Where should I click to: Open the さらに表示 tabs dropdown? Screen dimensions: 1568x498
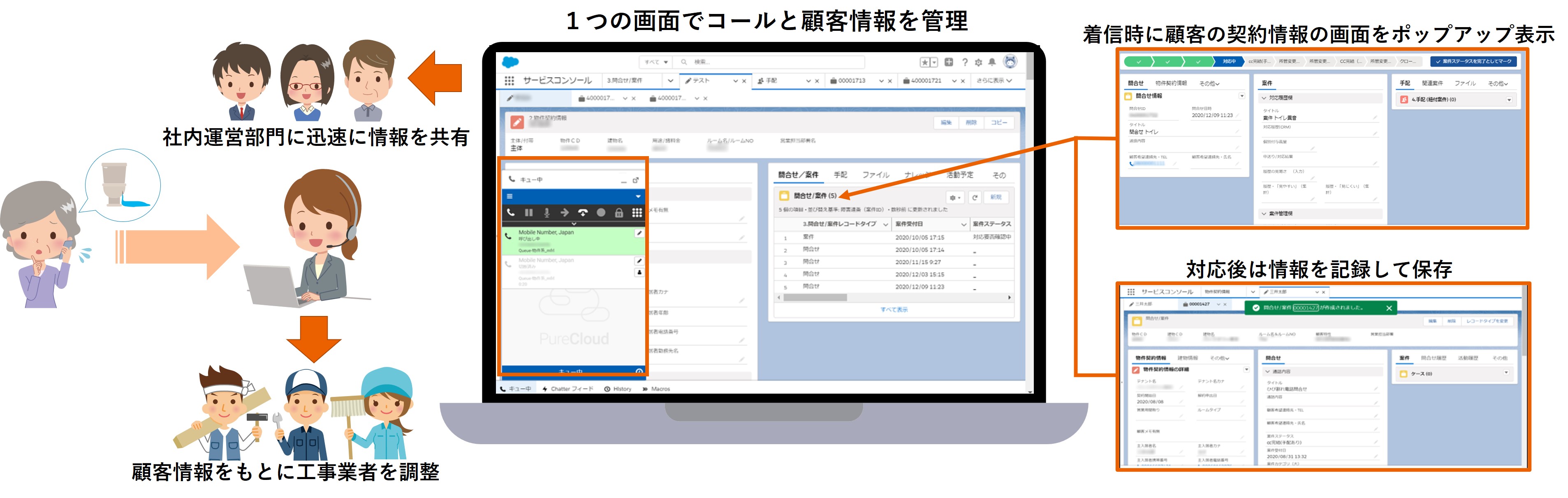pyautogui.click(x=994, y=80)
